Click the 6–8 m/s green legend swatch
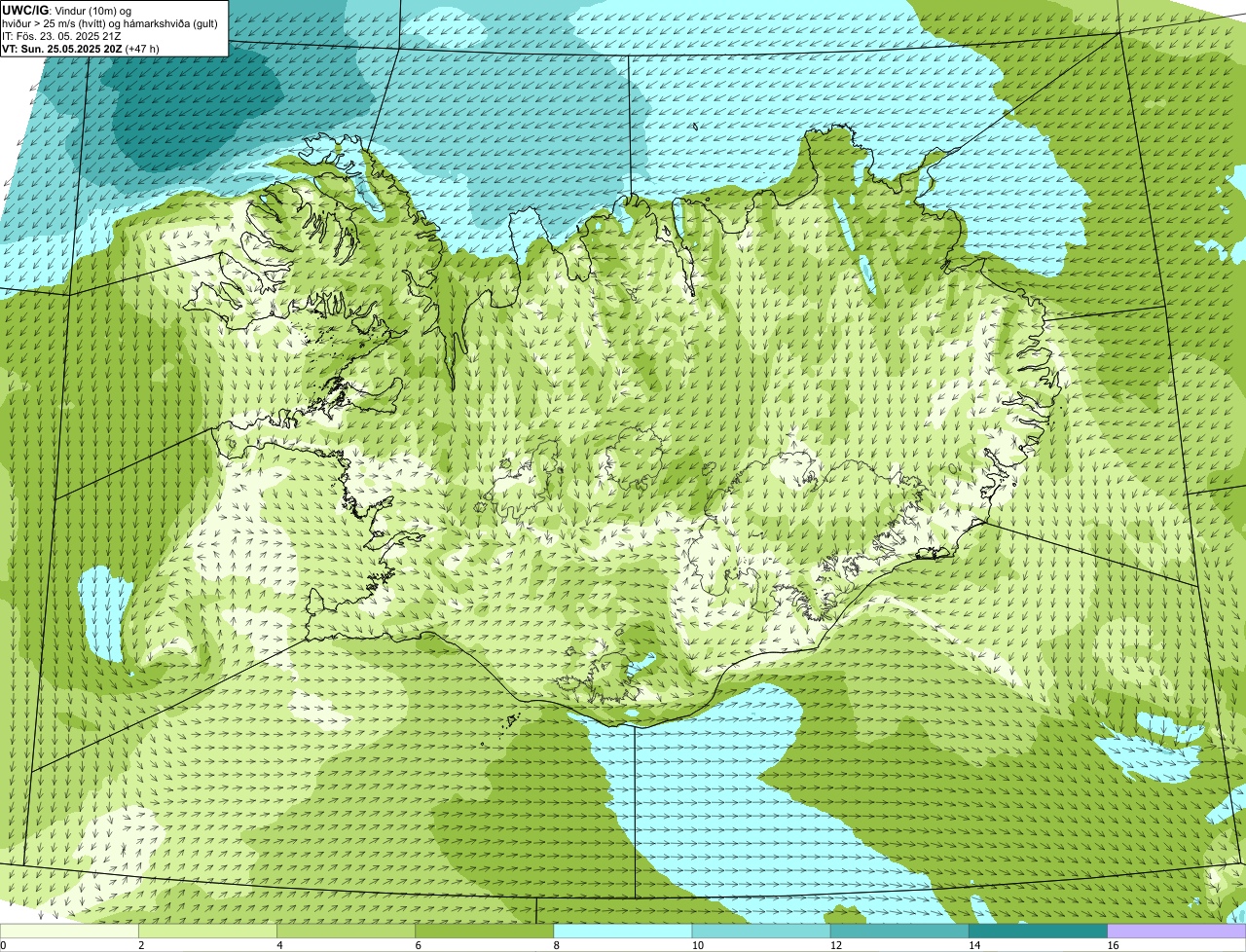Viewport: 1246px width, 952px height. click(485, 931)
